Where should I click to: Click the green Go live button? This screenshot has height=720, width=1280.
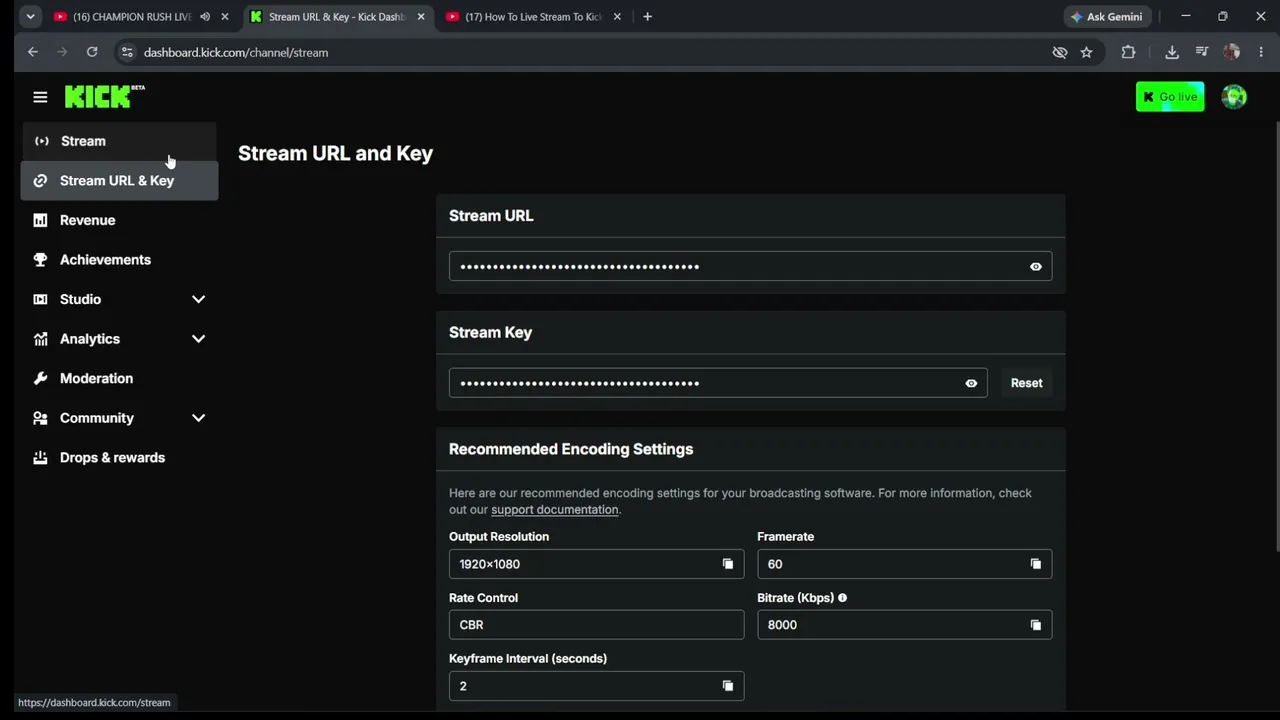pyautogui.click(x=1170, y=97)
